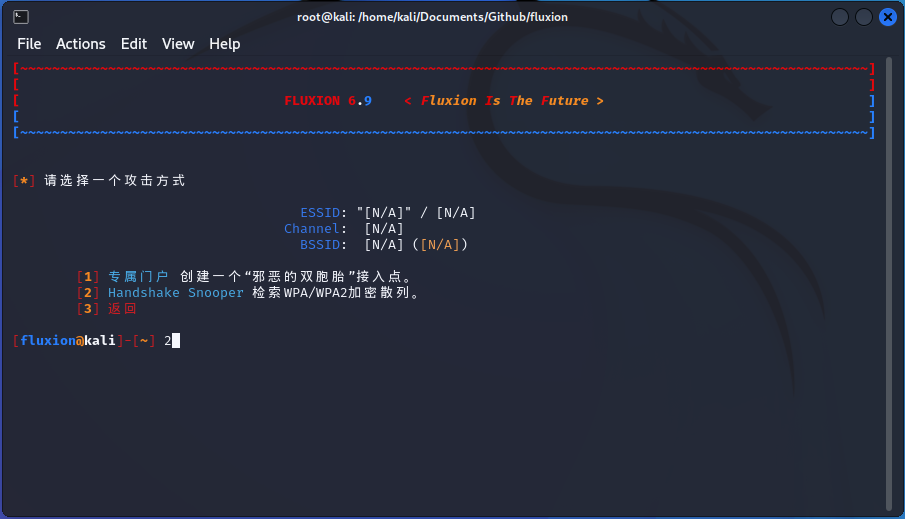Click the '请选择一个攻击方式' prompt line
Screen dimensions: 905x519
tap(99, 181)
